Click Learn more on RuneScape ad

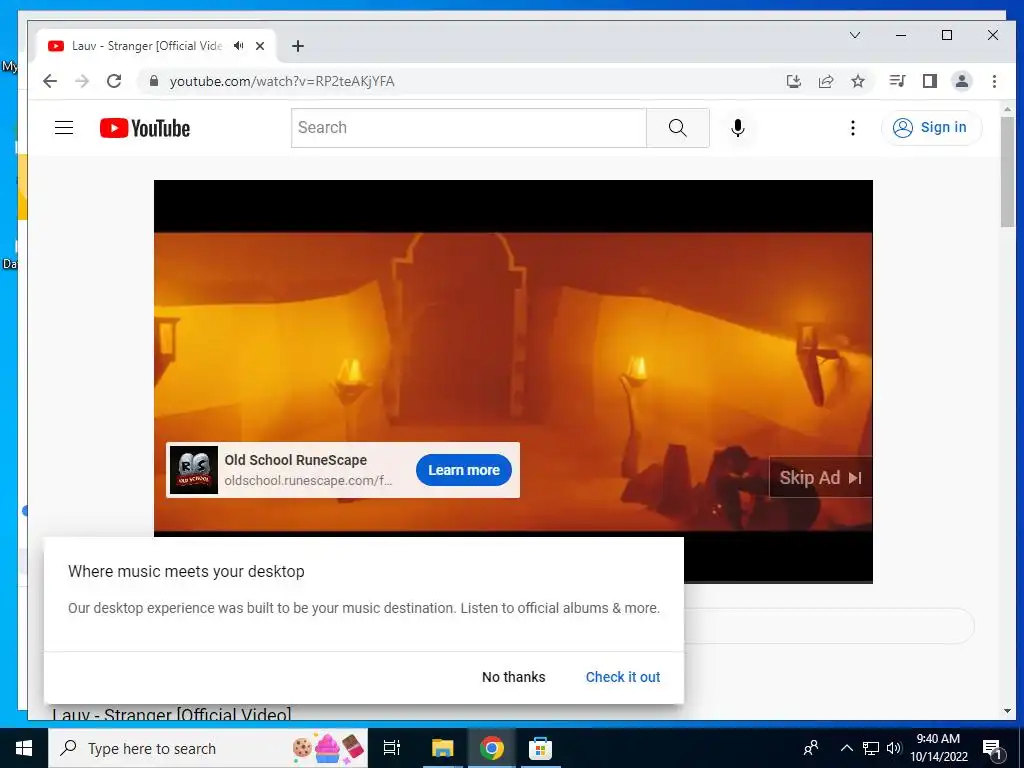[x=464, y=470]
